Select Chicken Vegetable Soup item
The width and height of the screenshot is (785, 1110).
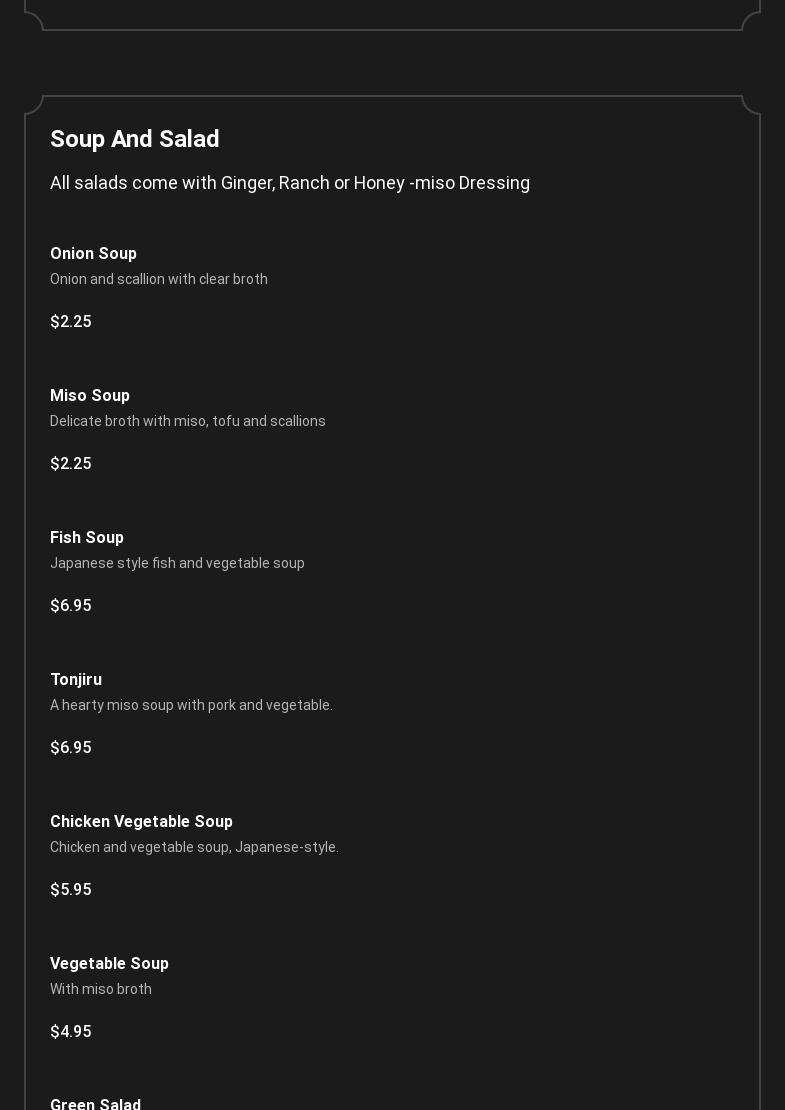pos(142,821)
